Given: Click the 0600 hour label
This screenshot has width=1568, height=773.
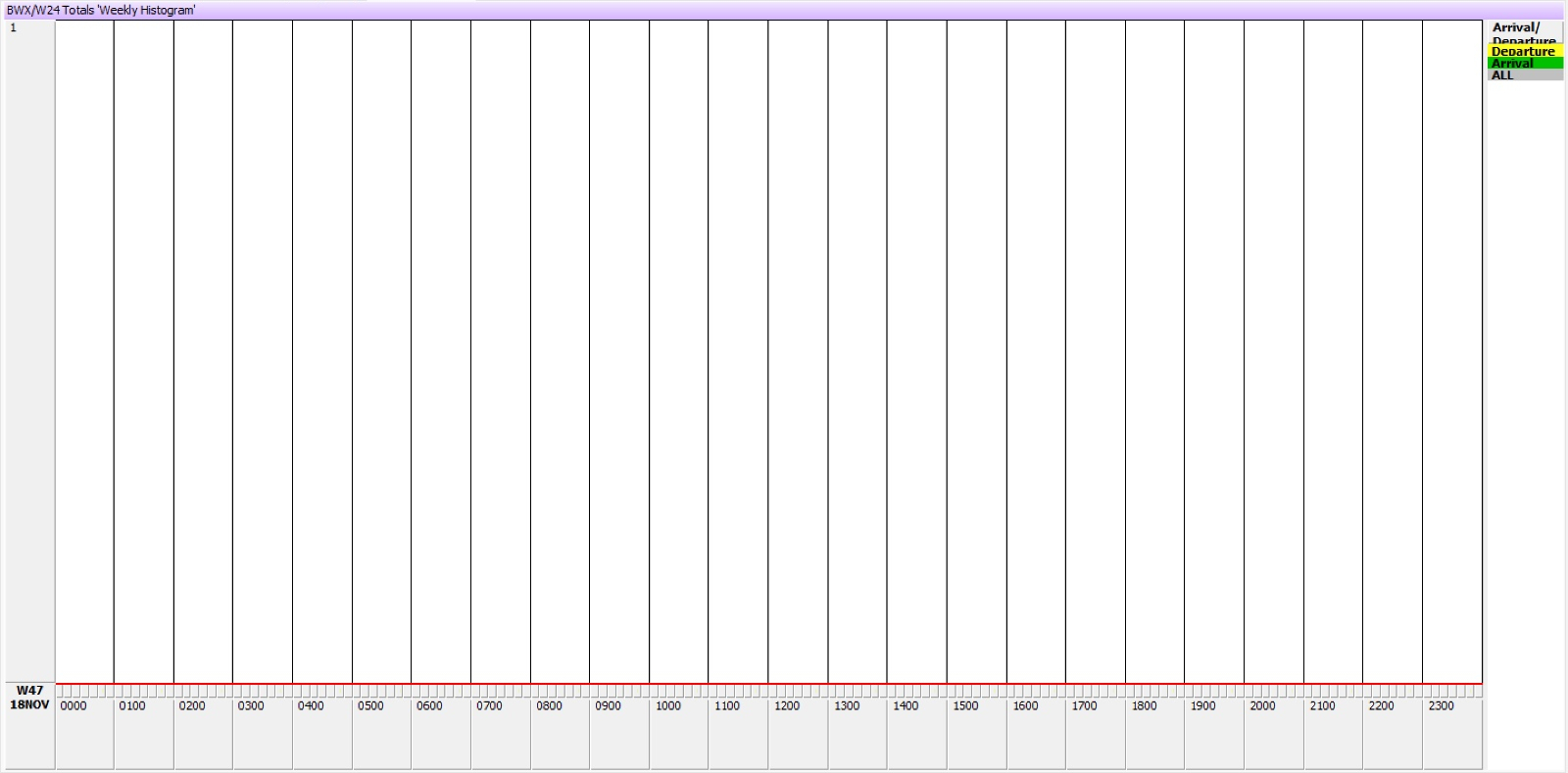Looking at the screenshot, I should 429,705.
